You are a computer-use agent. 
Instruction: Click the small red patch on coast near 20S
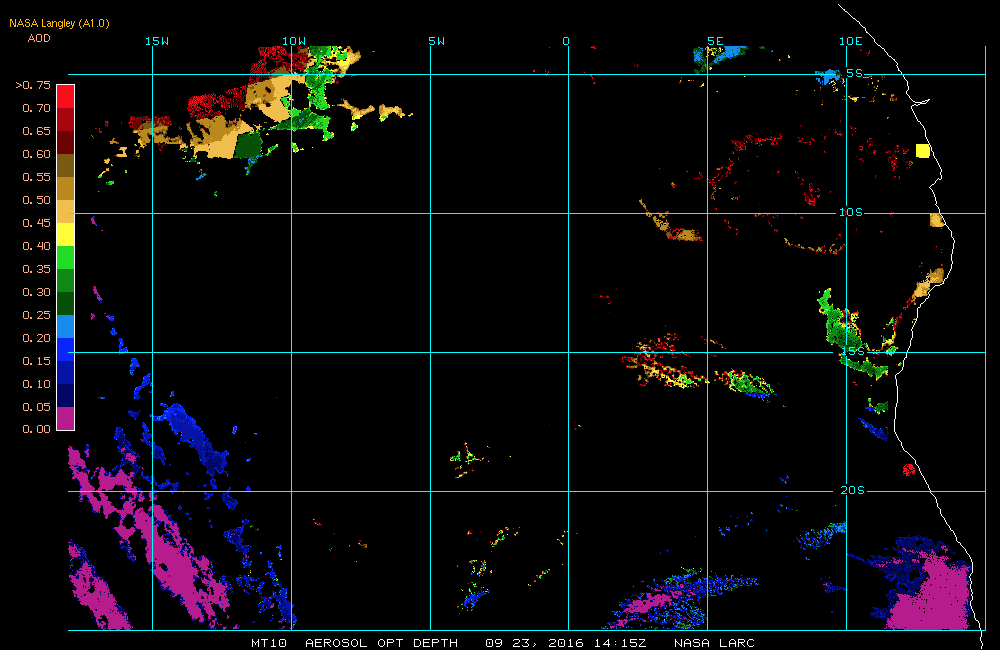[x=909, y=470]
